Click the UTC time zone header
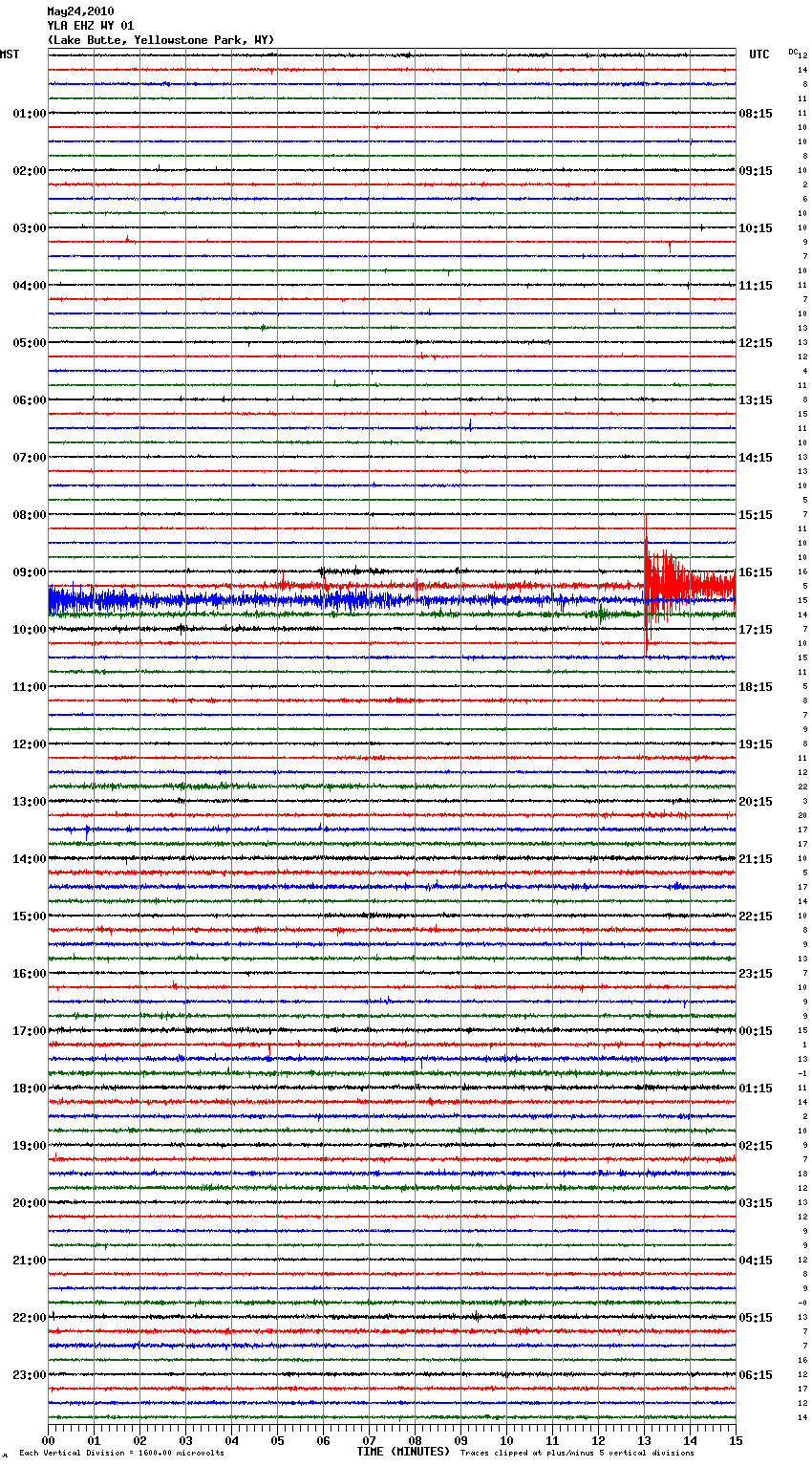The image size is (812, 1466). click(759, 54)
